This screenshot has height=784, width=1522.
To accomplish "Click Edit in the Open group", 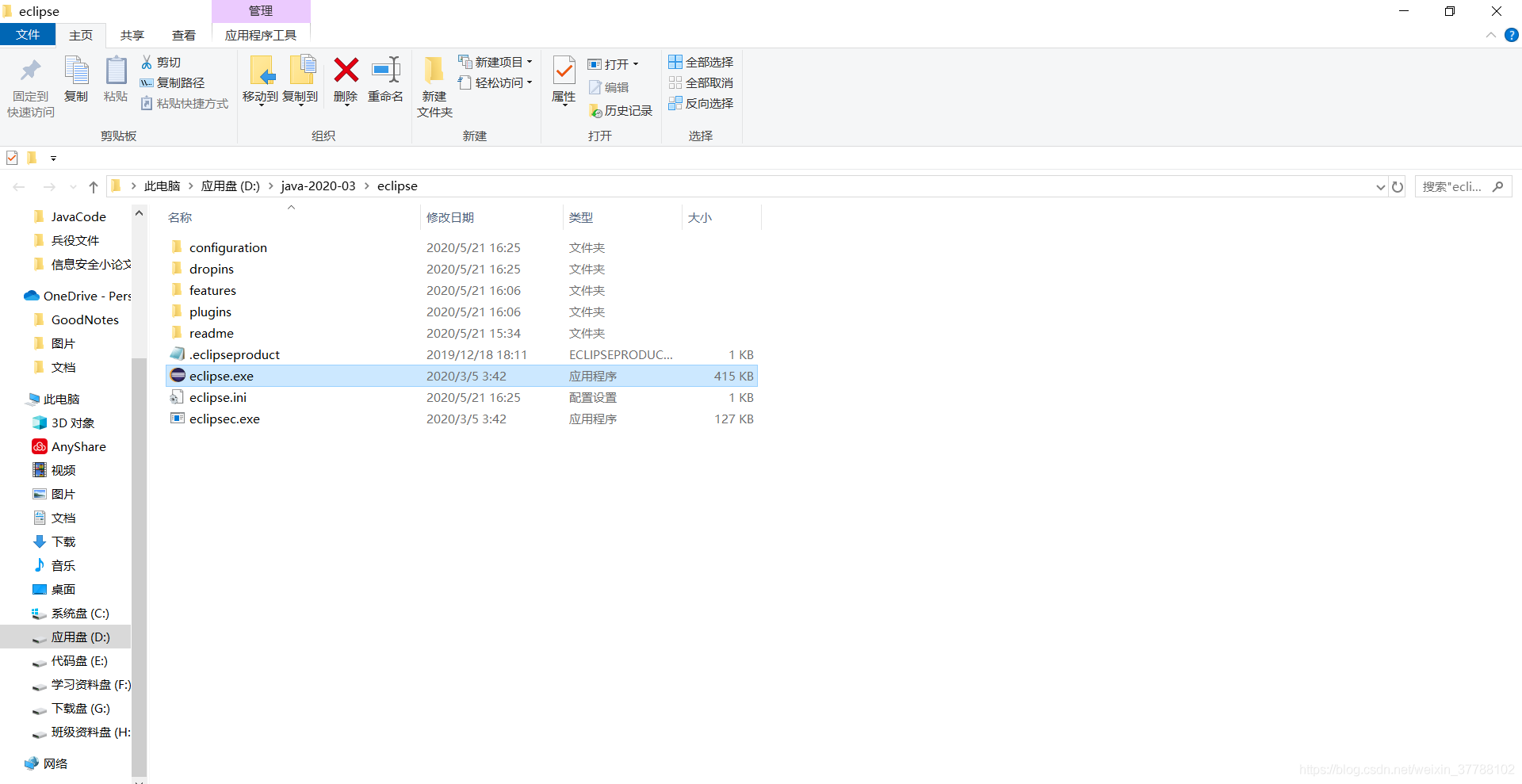I will point(609,87).
